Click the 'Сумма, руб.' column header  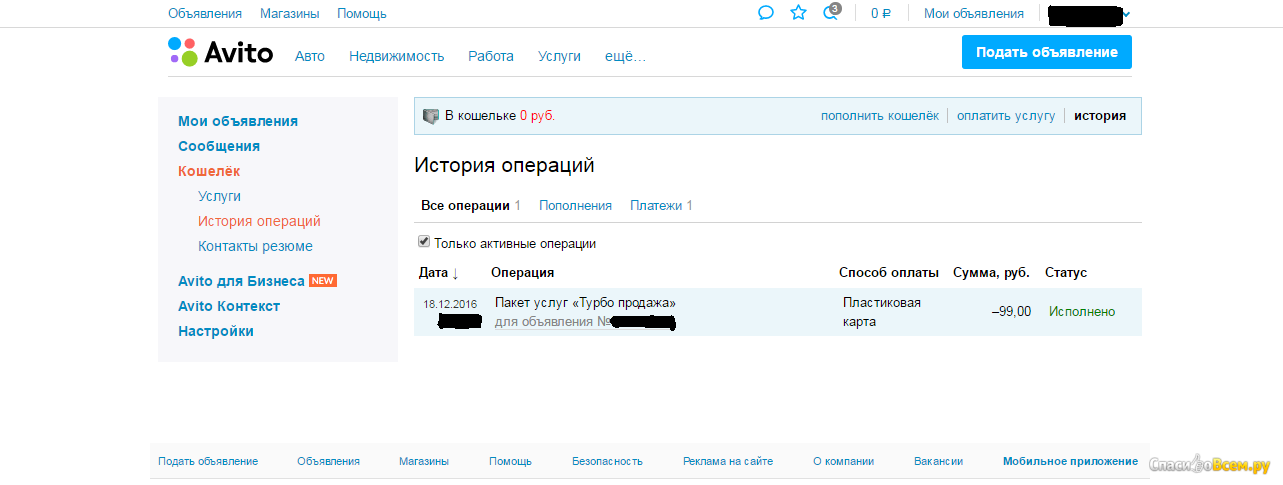pyautogui.click(x=992, y=272)
